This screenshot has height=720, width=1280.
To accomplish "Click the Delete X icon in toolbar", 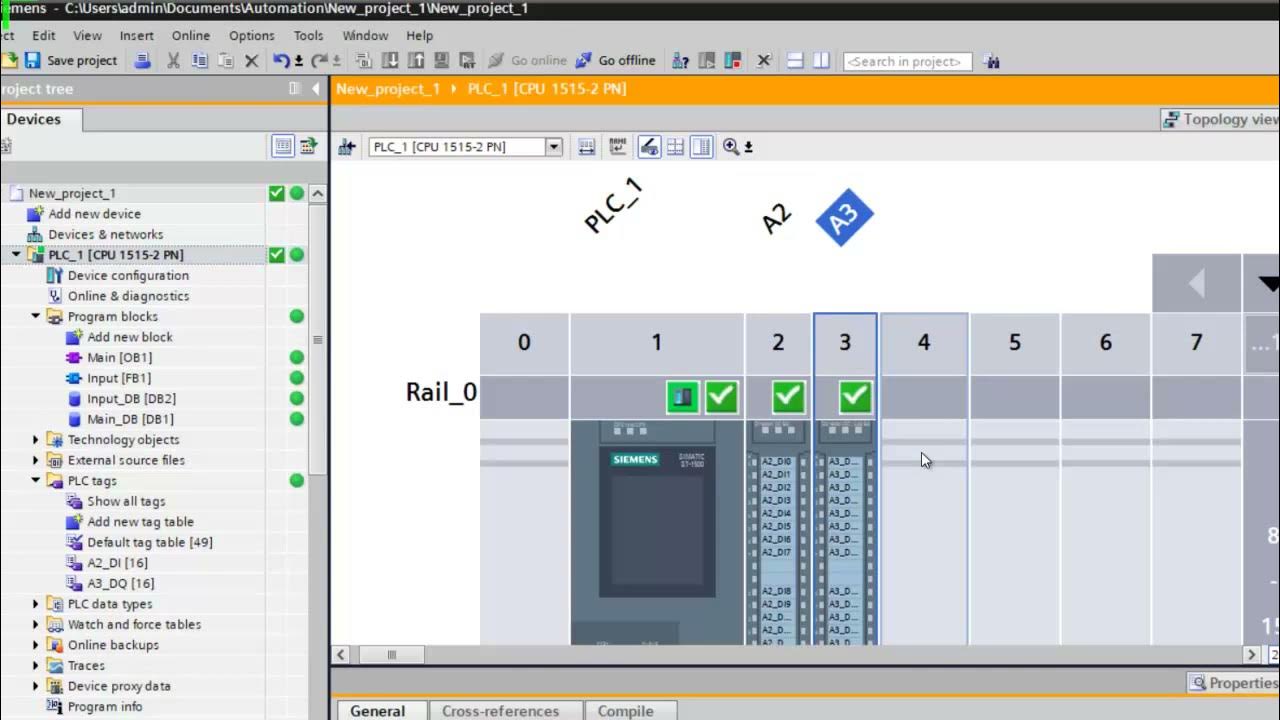I will pyautogui.click(x=252, y=61).
